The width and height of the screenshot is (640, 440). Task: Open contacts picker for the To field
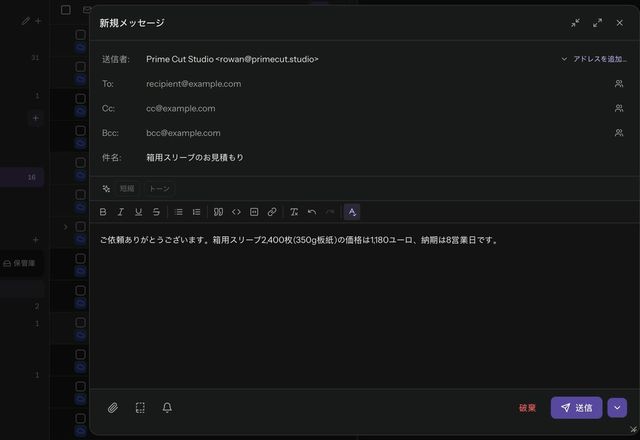pyautogui.click(x=619, y=84)
